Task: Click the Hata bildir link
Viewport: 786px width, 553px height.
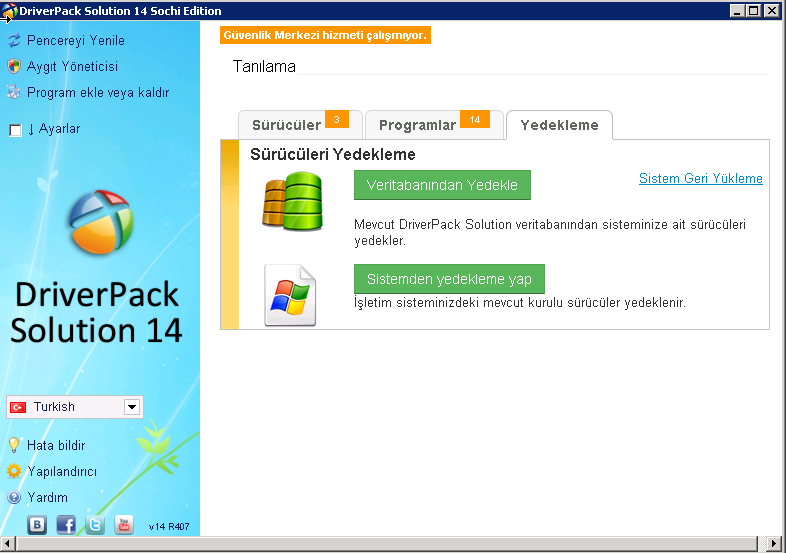Action: coord(56,445)
